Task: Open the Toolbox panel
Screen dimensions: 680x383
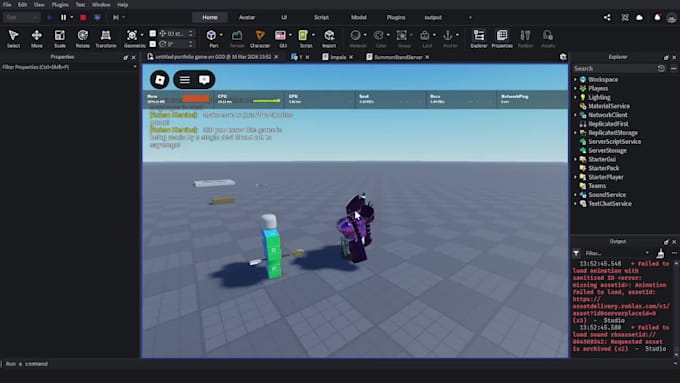Action: tap(525, 38)
